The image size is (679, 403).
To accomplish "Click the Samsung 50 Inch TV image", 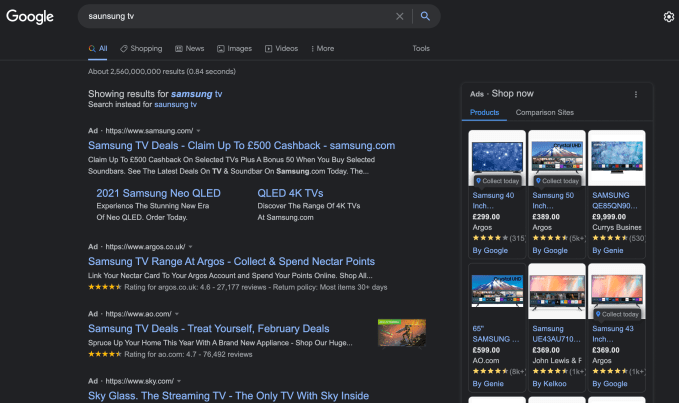I will pyautogui.click(x=557, y=158).
